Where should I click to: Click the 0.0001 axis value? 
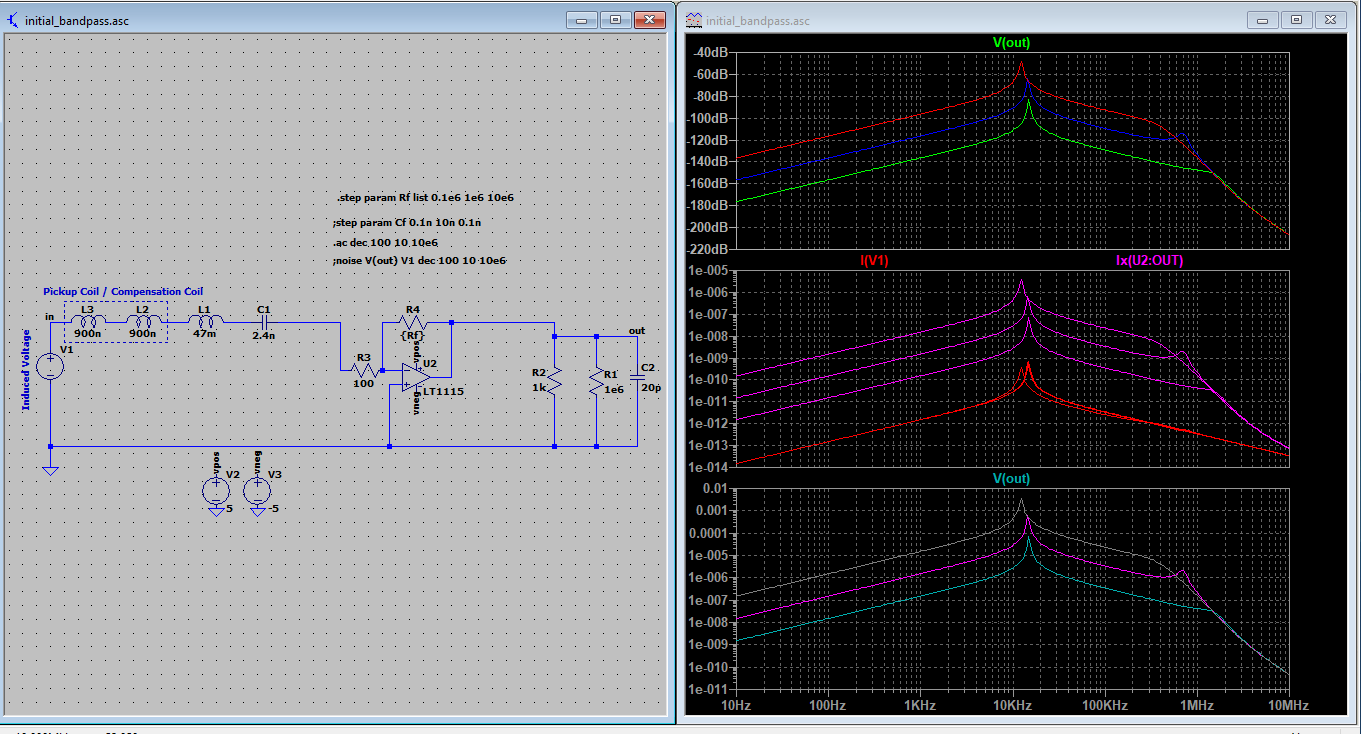pos(710,533)
